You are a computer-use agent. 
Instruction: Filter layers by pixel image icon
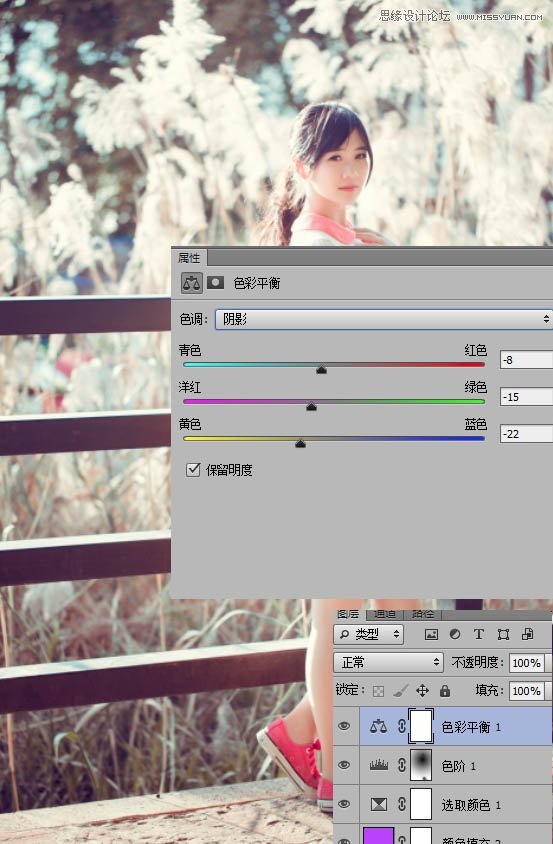[431, 634]
